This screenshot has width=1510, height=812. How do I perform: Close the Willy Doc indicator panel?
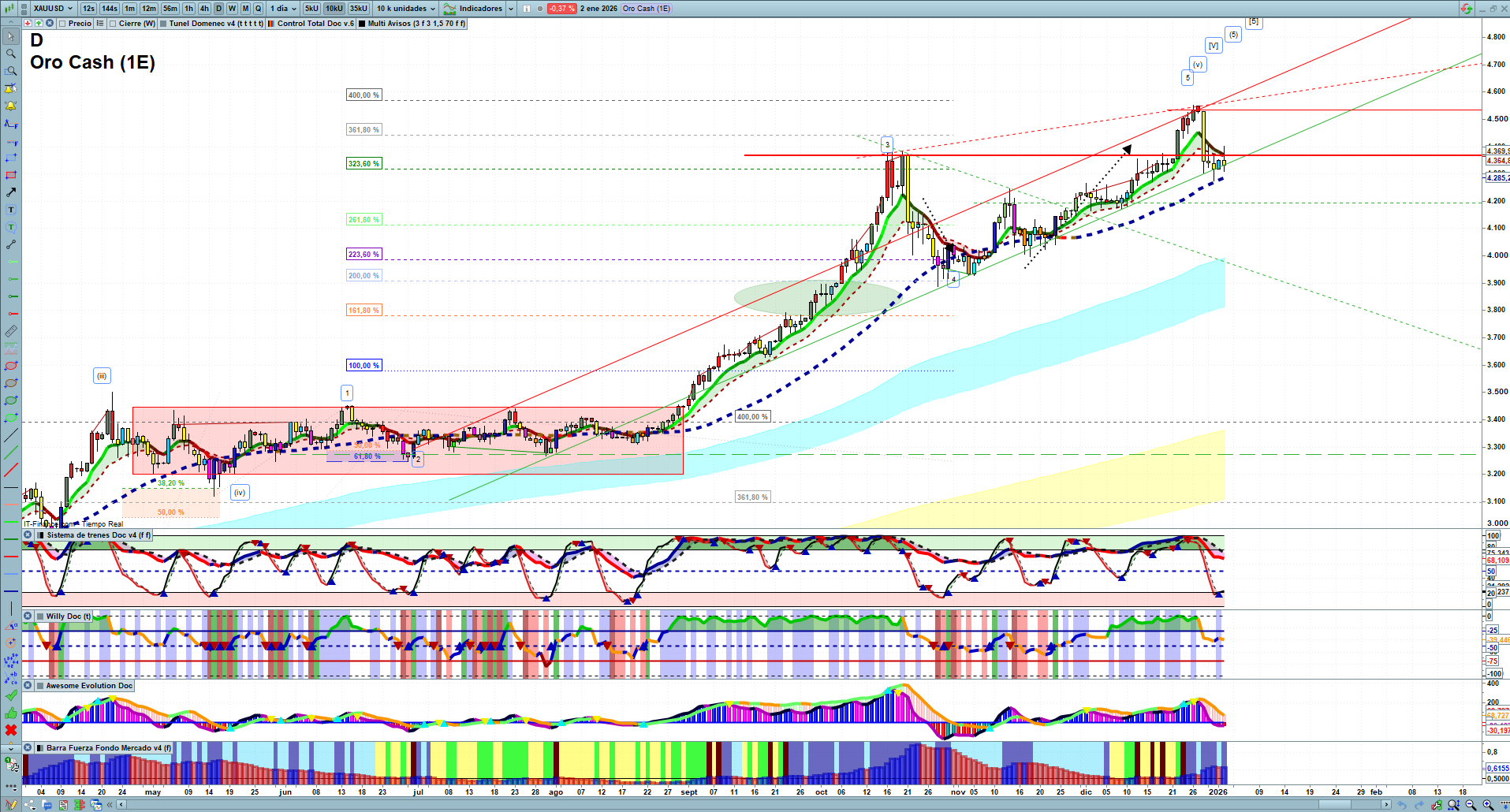coord(28,616)
